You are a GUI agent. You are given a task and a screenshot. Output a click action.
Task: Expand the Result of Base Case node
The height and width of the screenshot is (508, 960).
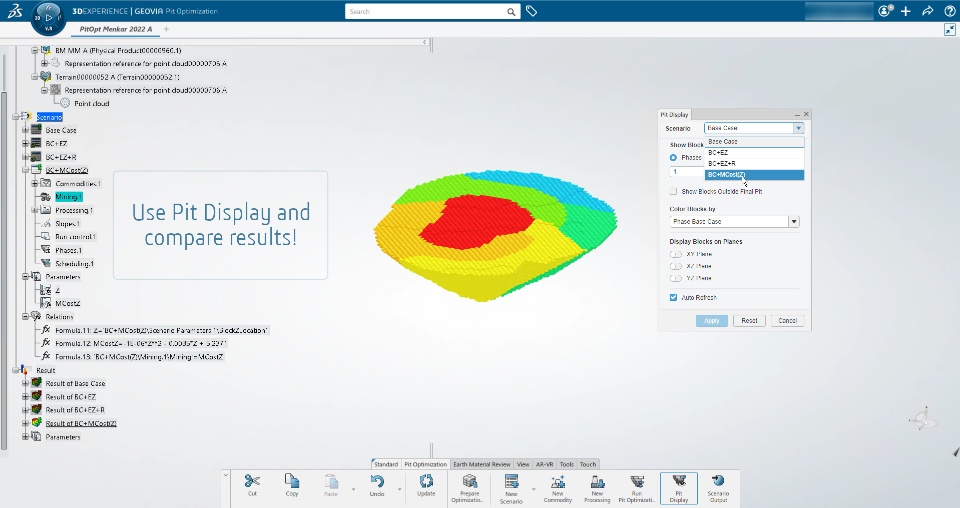point(25,384)
